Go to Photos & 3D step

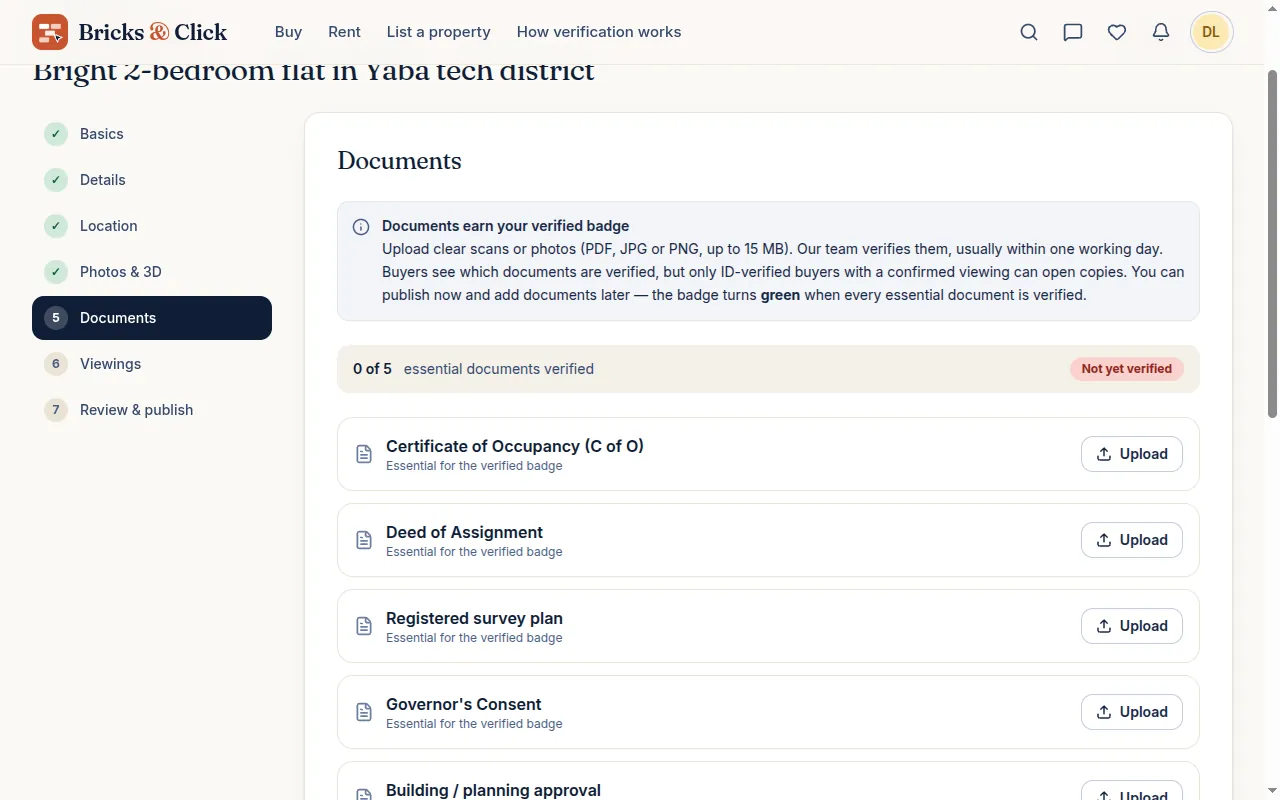point(152,272)
